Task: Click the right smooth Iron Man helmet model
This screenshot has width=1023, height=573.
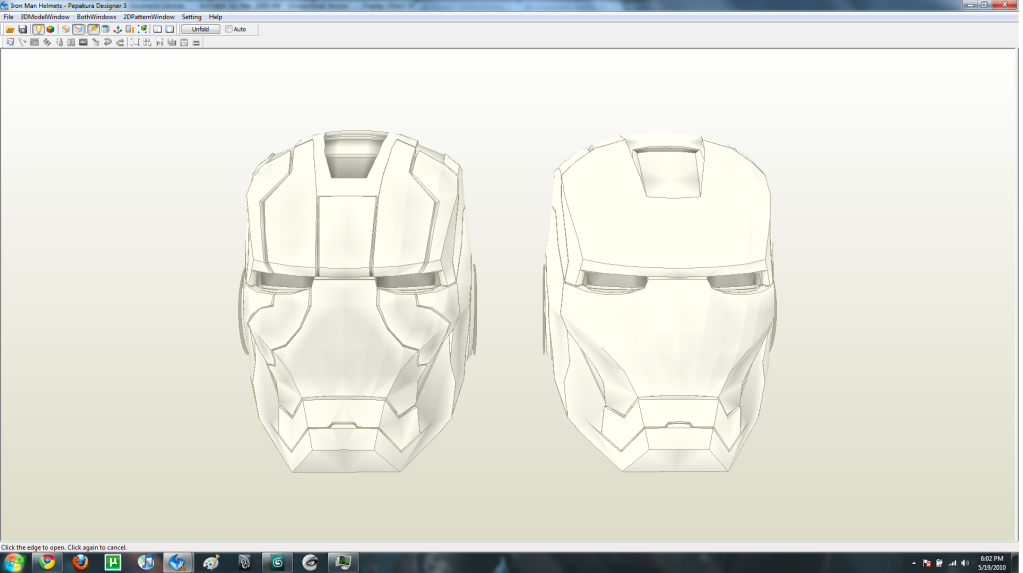Action: [659, 303]
